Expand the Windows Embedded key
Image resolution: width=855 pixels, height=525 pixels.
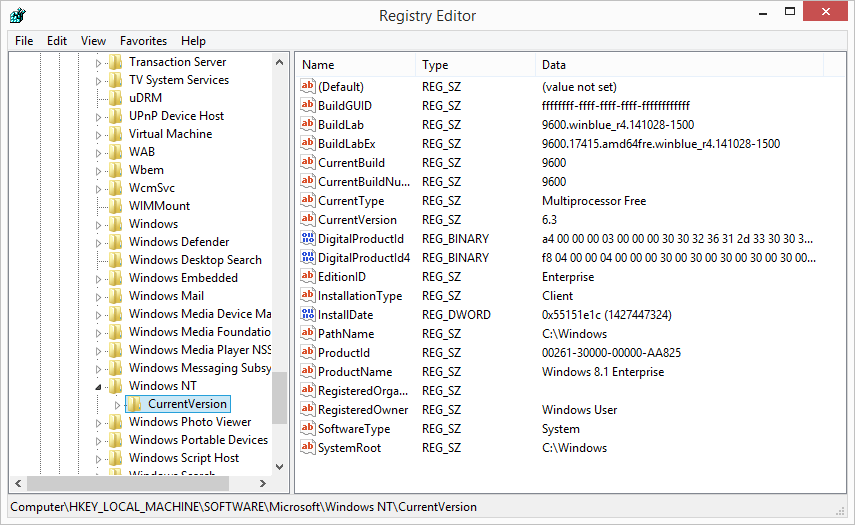point(98,279)
